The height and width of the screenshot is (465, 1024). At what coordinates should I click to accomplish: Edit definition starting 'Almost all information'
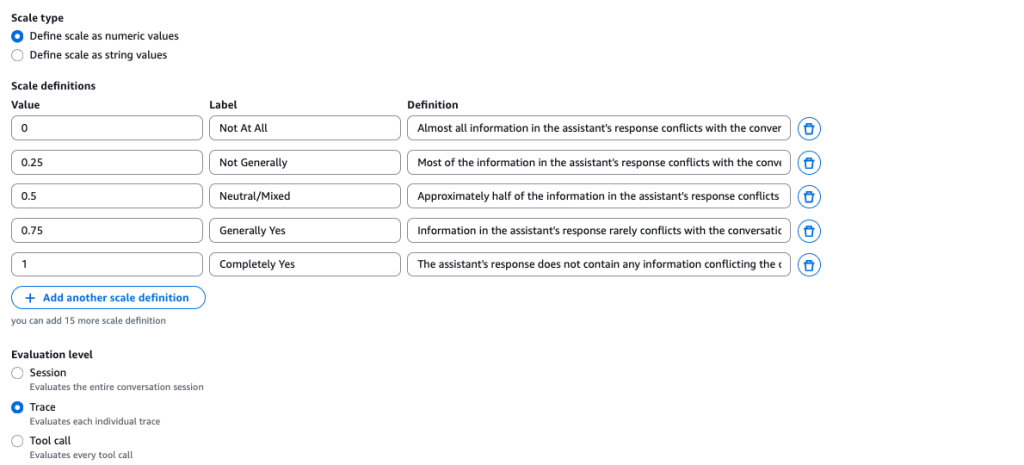tap(598, 128)
